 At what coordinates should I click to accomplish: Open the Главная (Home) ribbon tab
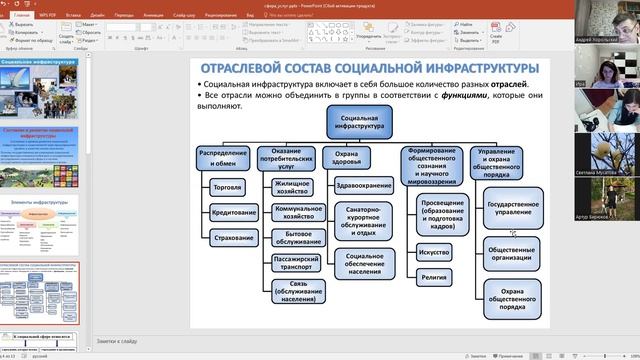pyautogui.click(x=22, y=15)
